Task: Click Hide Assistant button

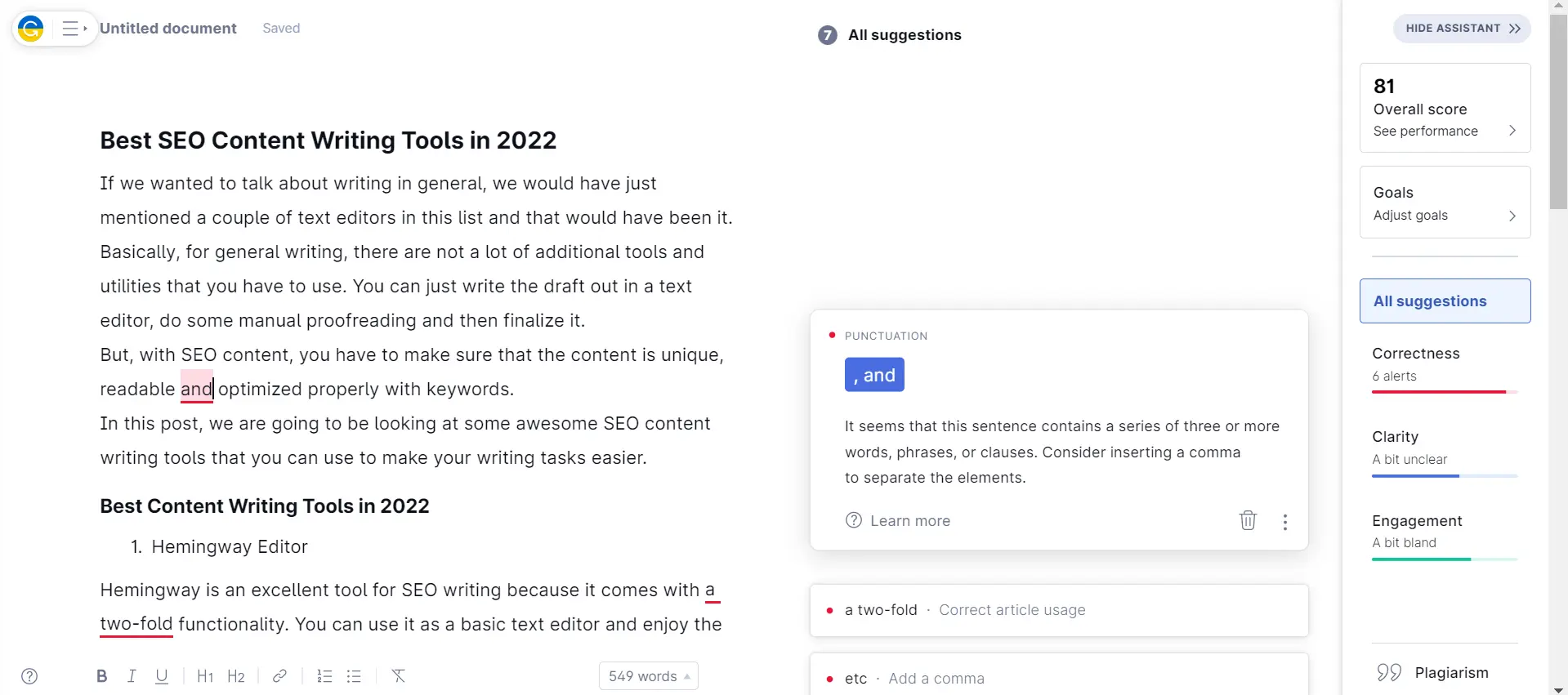Action: [x=1462, y=29]
